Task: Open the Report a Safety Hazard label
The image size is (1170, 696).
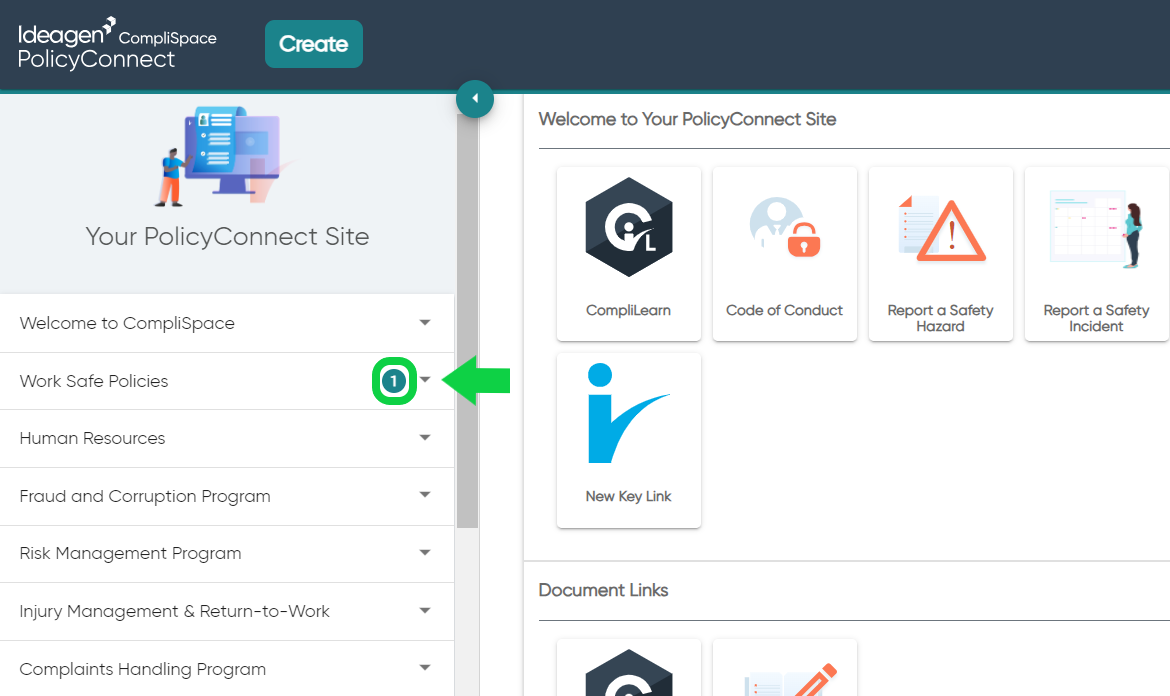Action: click(x=940, y=318)
